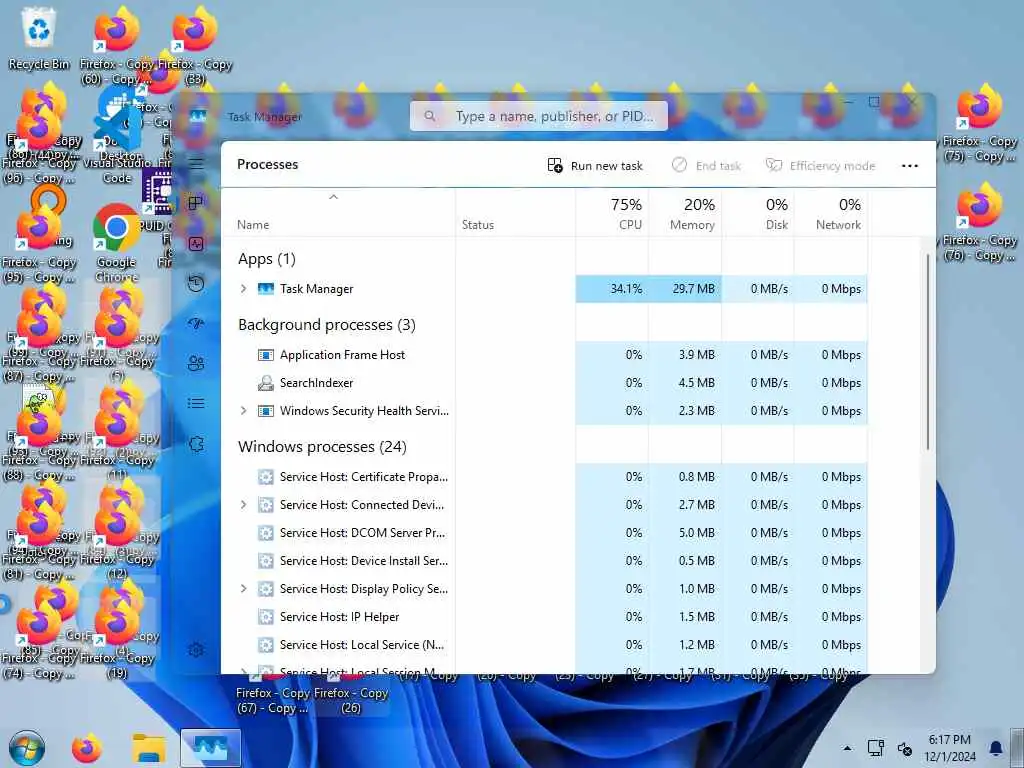This screenshot has width=1024, height=768.
Task: Select Firefox - Copy (76) desktop shortcut
Action: (x=979, y=224)
